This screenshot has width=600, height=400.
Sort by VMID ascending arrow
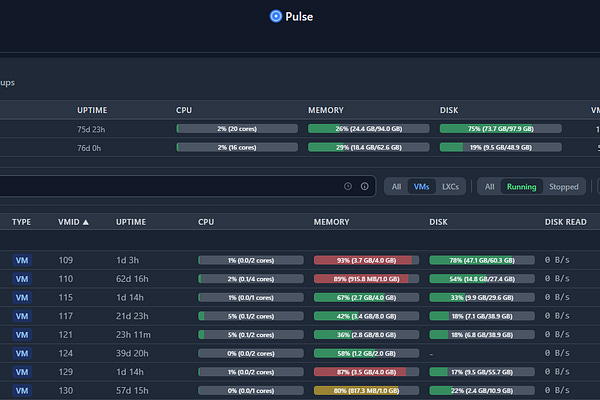tap(86, 222)
